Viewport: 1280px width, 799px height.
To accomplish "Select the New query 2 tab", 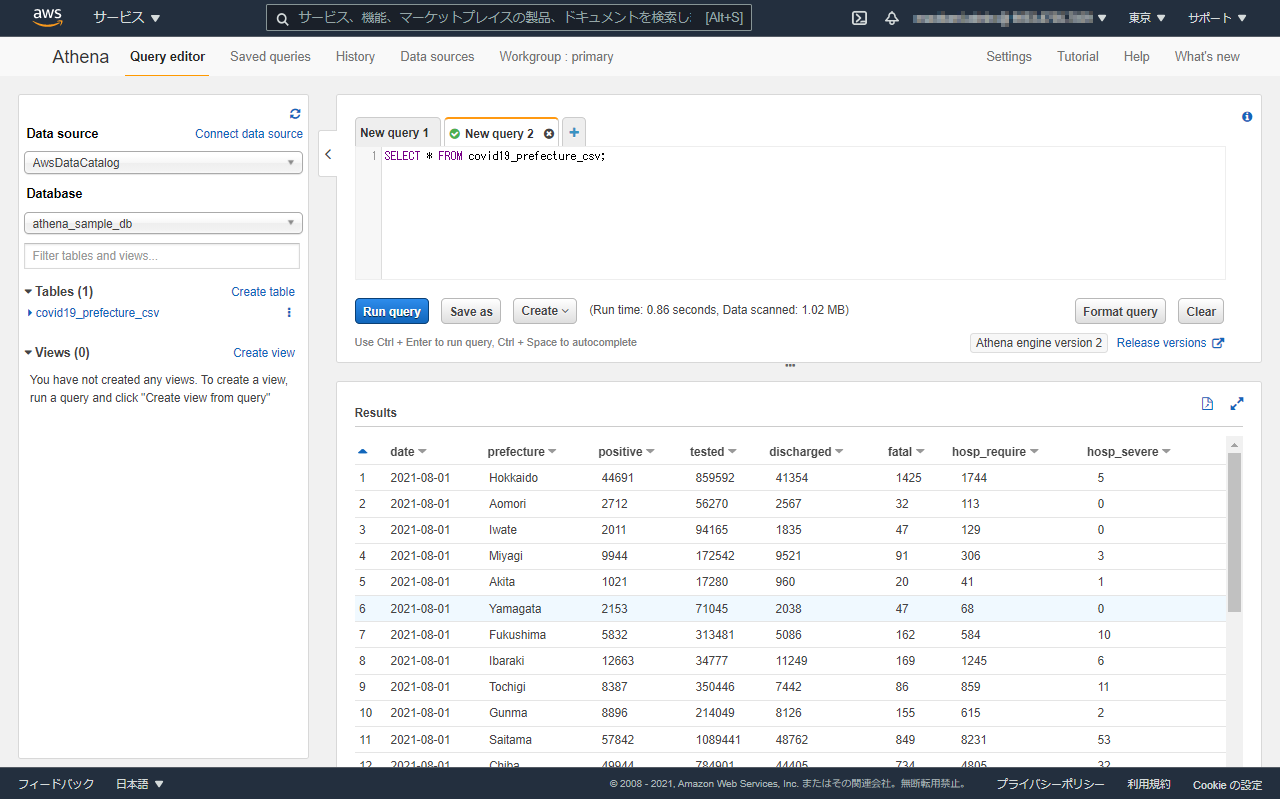I will coord(499,134).
